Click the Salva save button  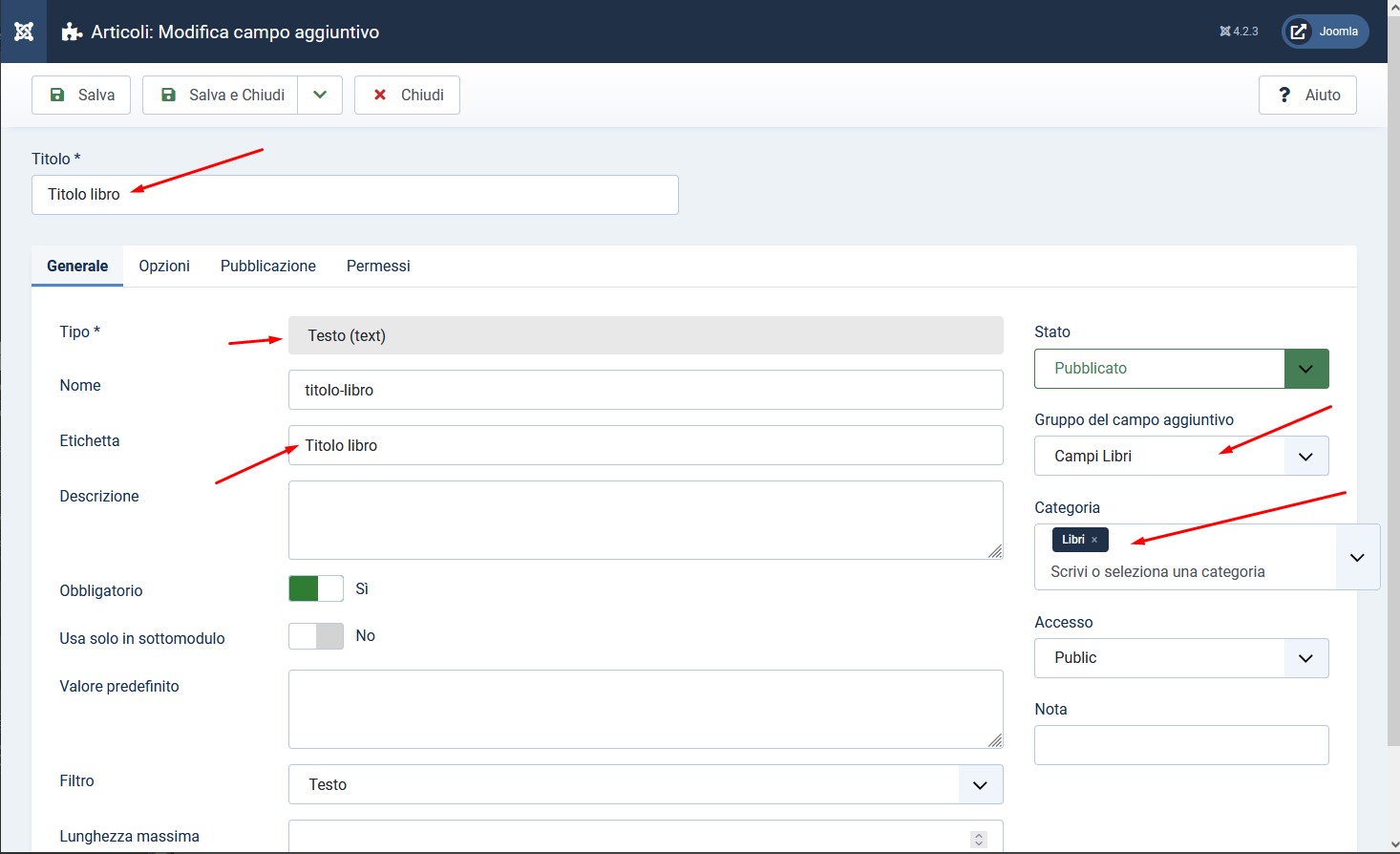click(81, 95)
